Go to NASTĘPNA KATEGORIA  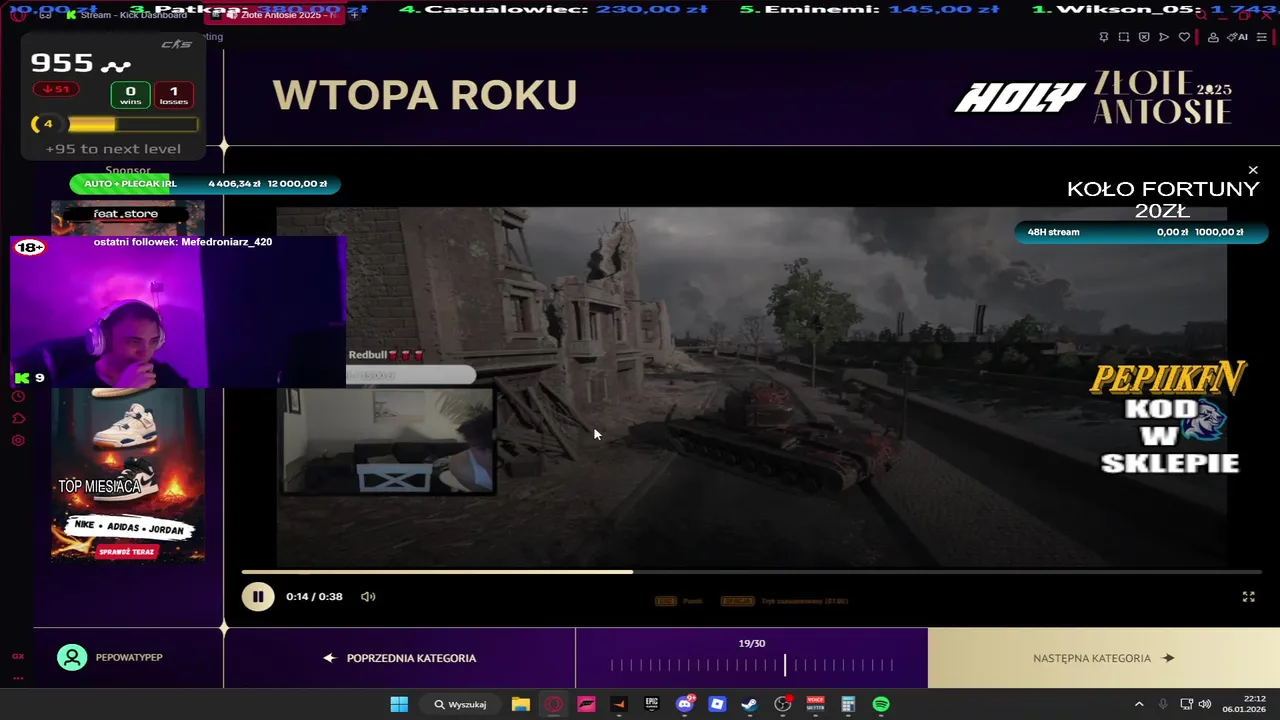[x=1103, y=658]
